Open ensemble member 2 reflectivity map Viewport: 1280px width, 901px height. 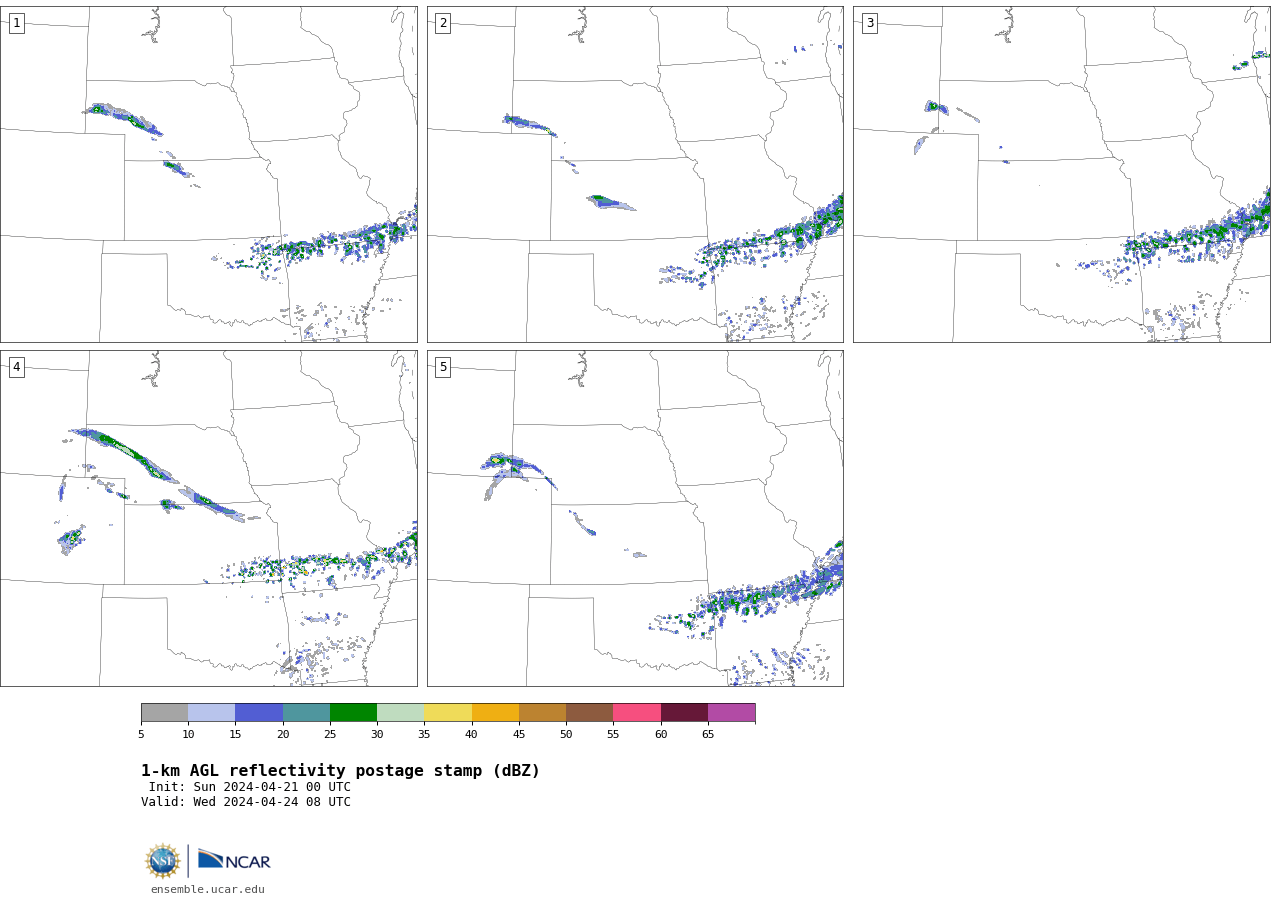(635, 174)
